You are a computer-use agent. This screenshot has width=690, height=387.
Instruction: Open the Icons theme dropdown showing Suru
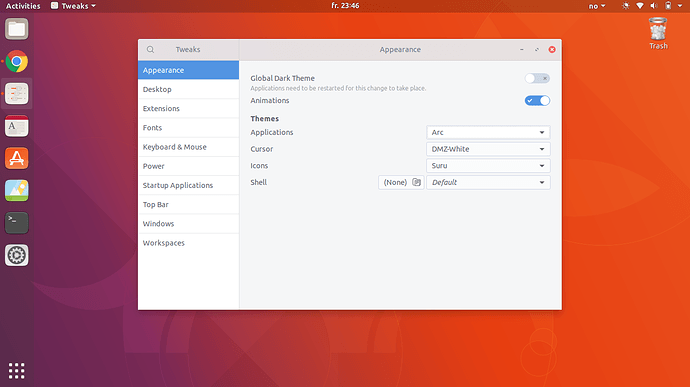click(488, 166)
